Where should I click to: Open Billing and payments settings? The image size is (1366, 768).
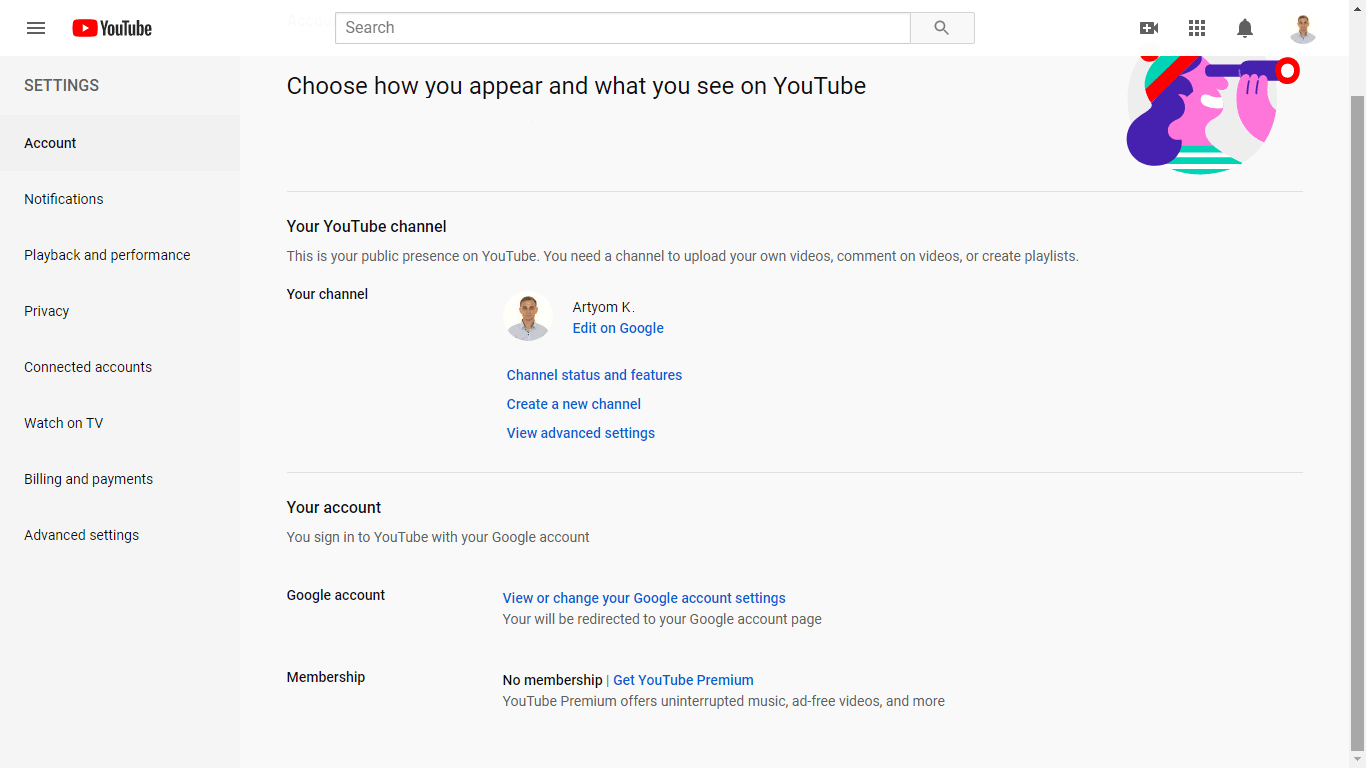(89, 479)
